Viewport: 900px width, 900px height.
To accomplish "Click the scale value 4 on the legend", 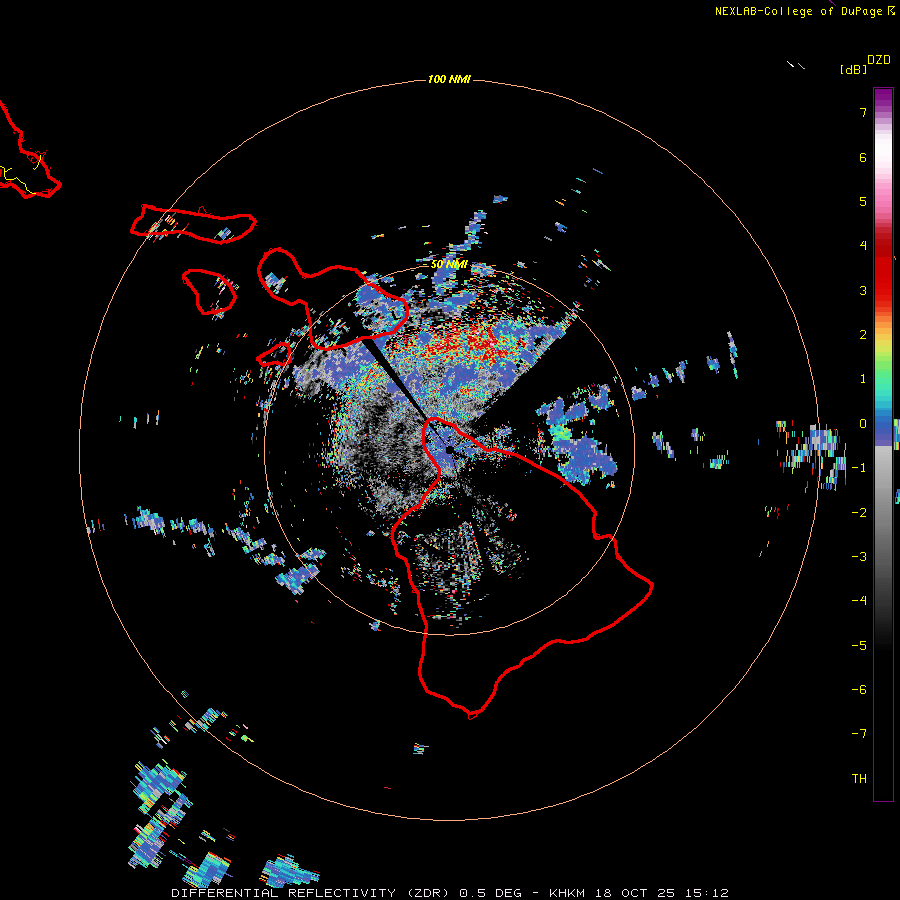I will click(x=863, y=246).
